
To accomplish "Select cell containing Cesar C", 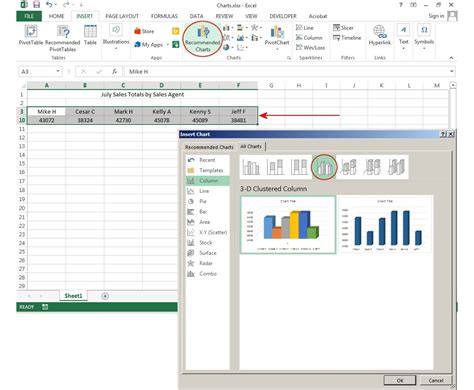I will click(85, 111).
